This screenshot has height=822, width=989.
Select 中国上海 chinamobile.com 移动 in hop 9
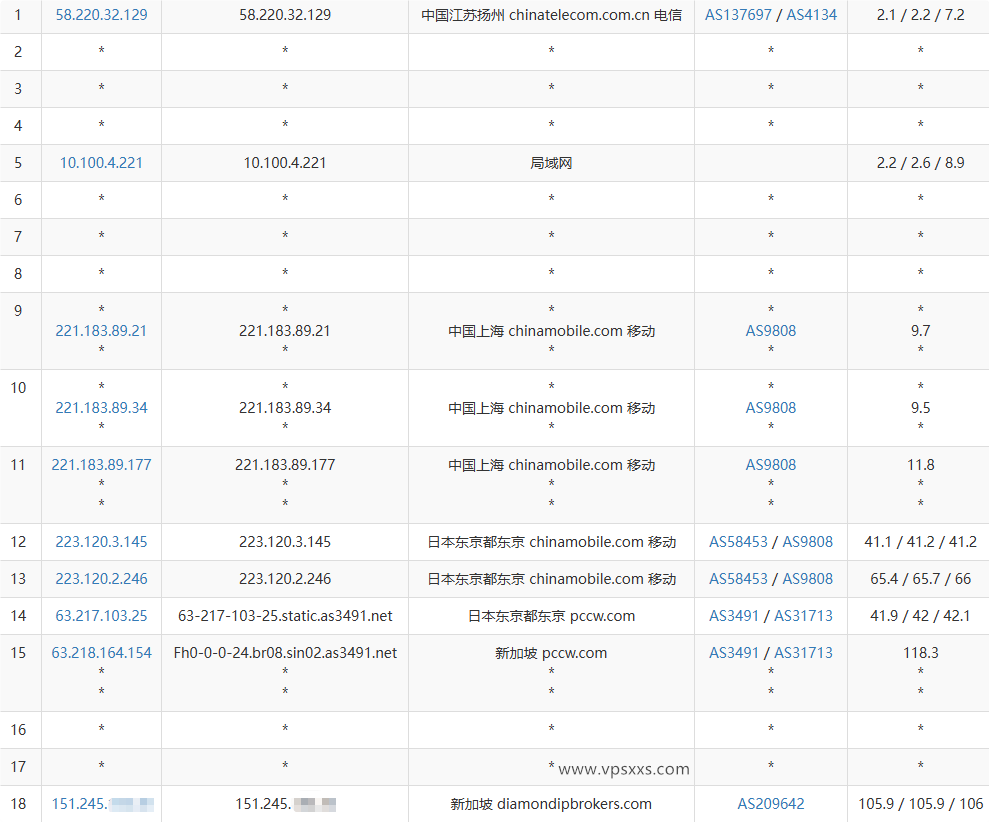tap(551, 331)
